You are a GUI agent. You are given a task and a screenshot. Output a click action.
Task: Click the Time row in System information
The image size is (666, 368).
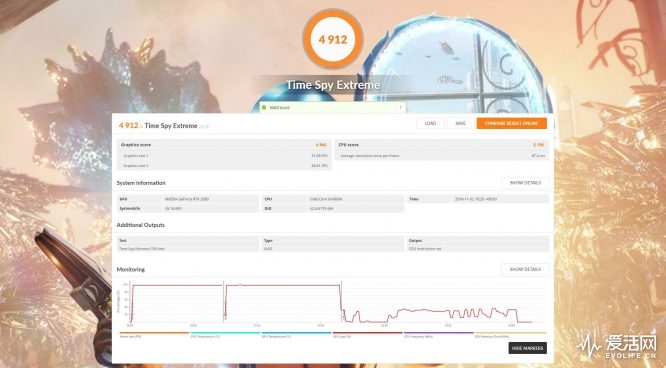tap(478, 199)
